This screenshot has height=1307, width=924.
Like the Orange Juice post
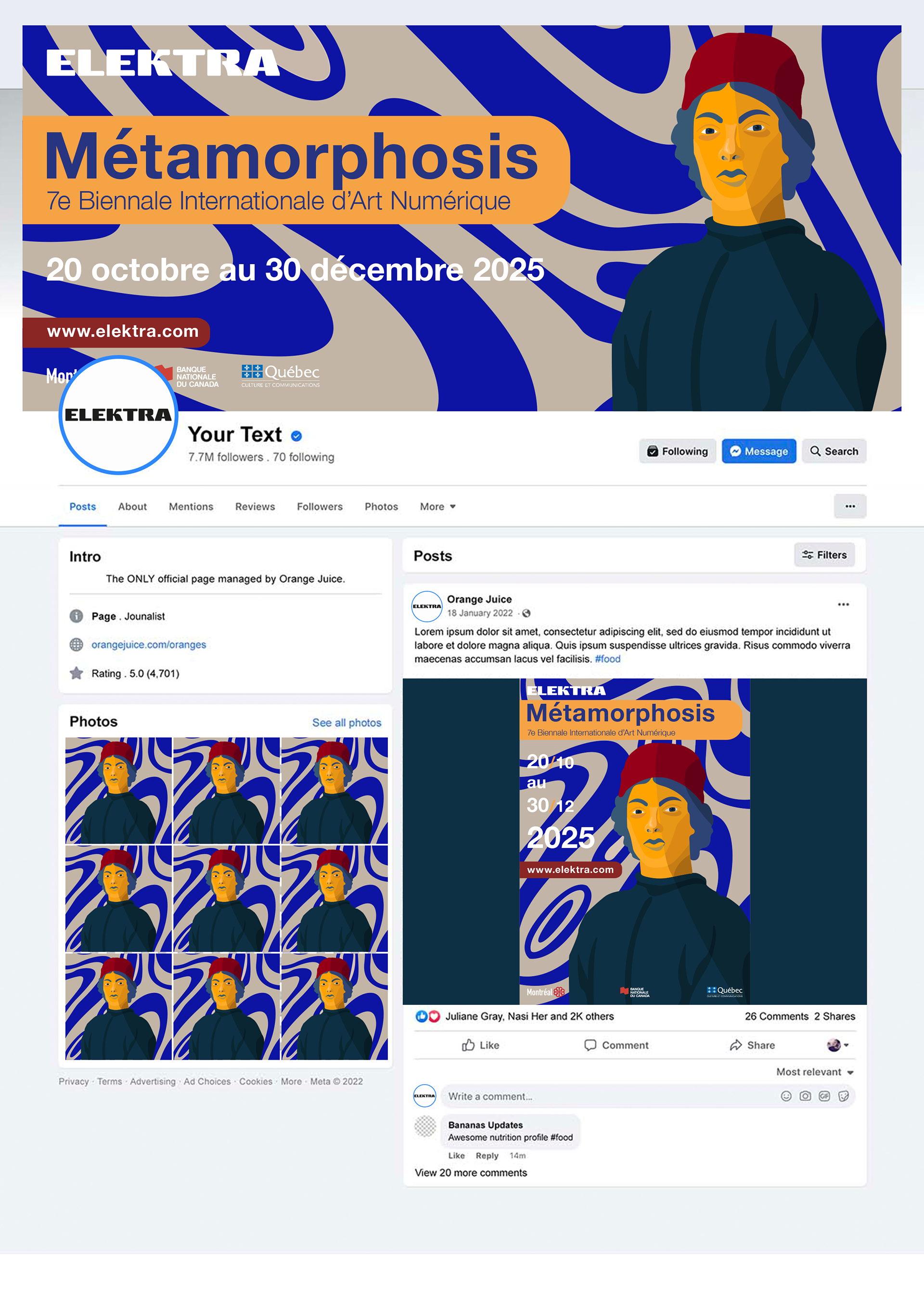(480, 1045)
